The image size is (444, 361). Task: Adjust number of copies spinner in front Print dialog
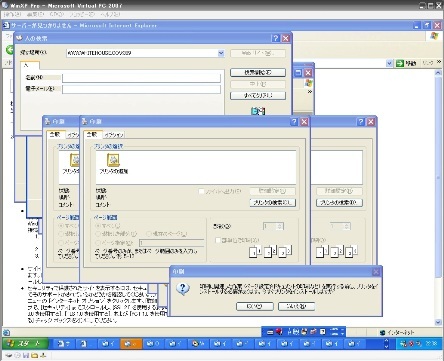pos(280,227)
